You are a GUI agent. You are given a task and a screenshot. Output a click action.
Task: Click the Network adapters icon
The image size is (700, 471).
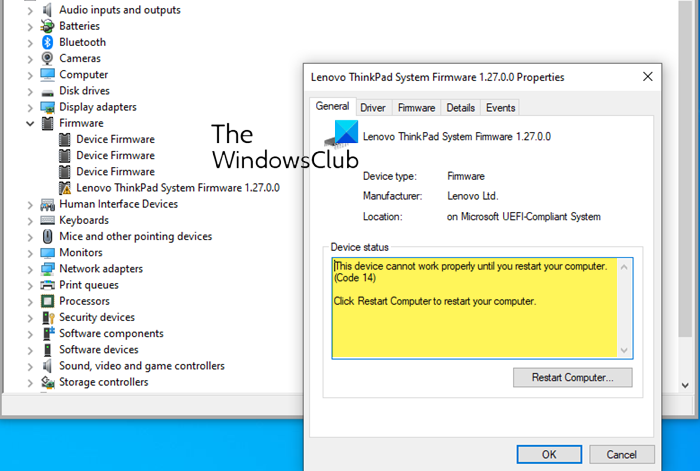pos(47,269)
